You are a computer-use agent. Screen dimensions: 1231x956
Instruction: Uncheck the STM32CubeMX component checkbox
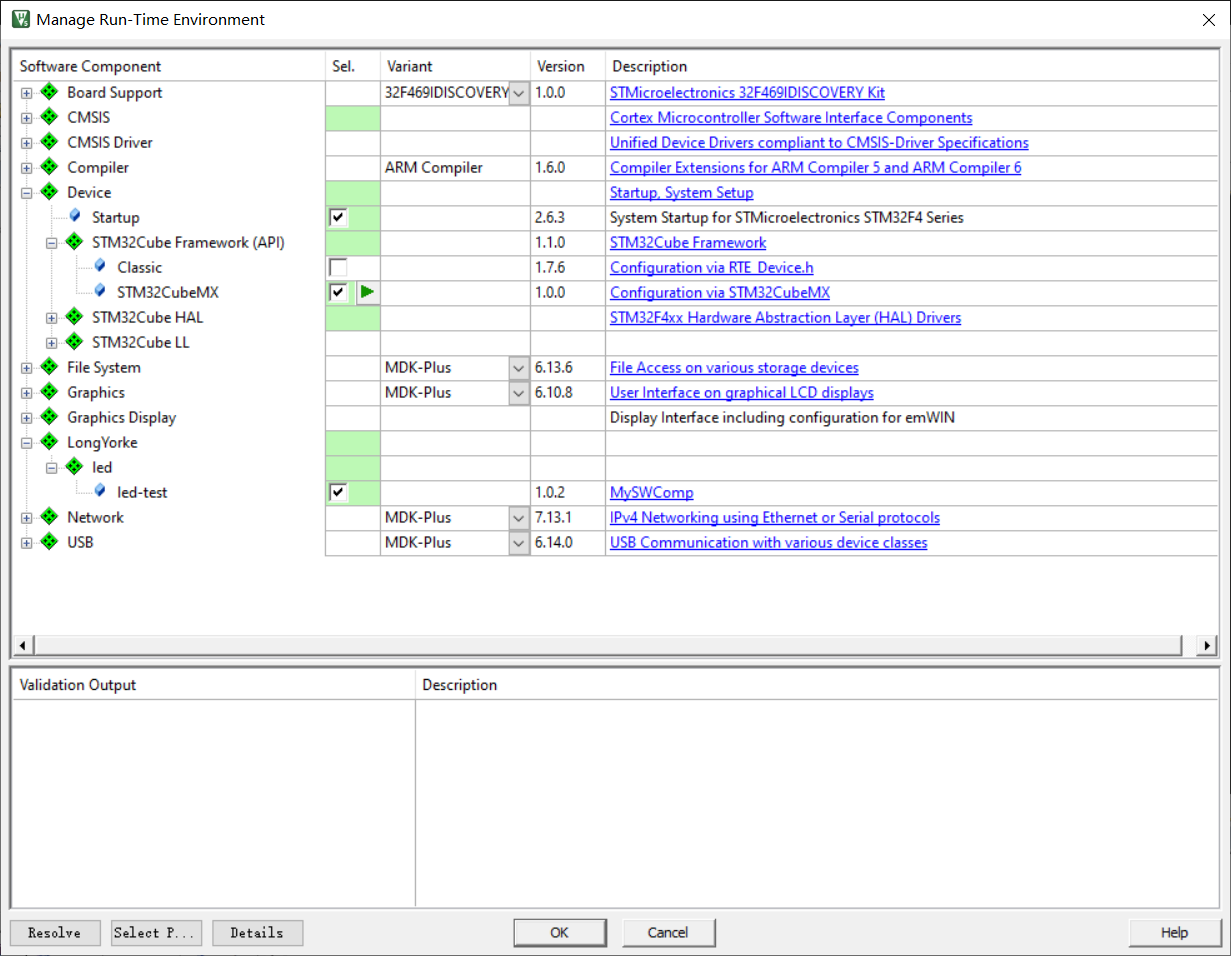pyautogui.click(x=338, y=293)
